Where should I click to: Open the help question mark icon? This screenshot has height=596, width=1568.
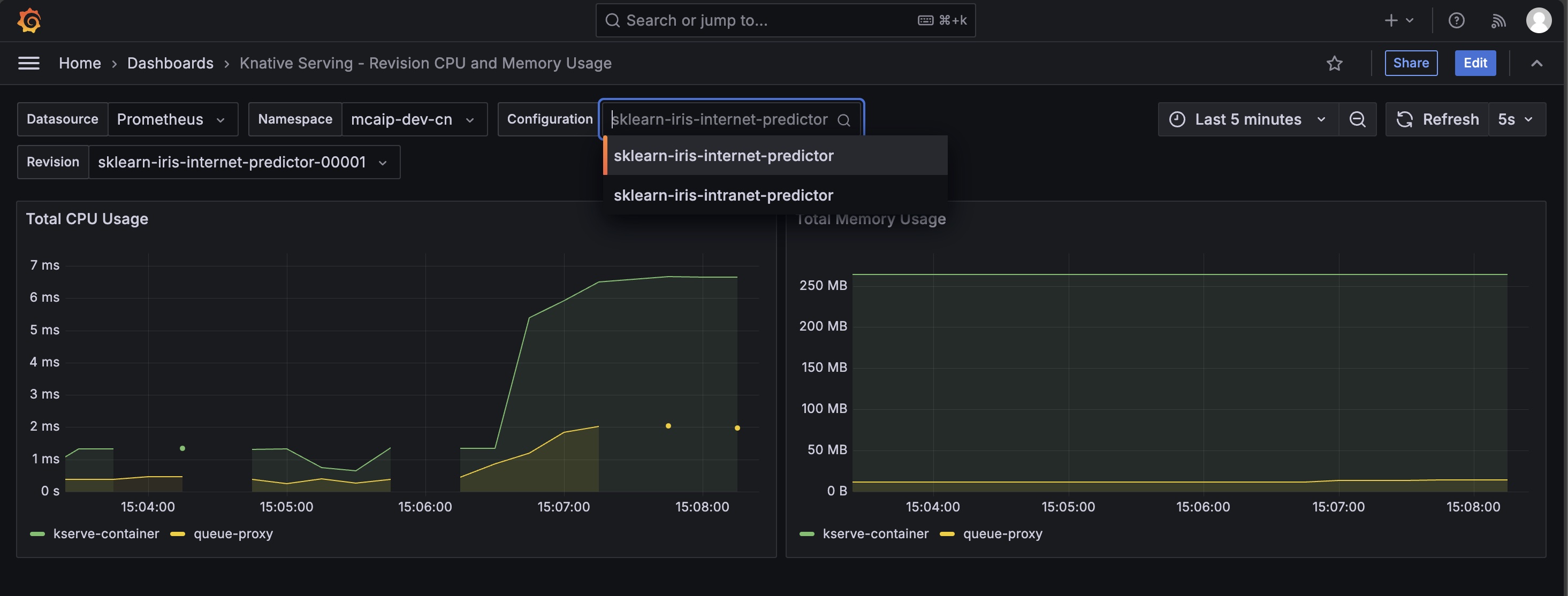coord(1456,21)
